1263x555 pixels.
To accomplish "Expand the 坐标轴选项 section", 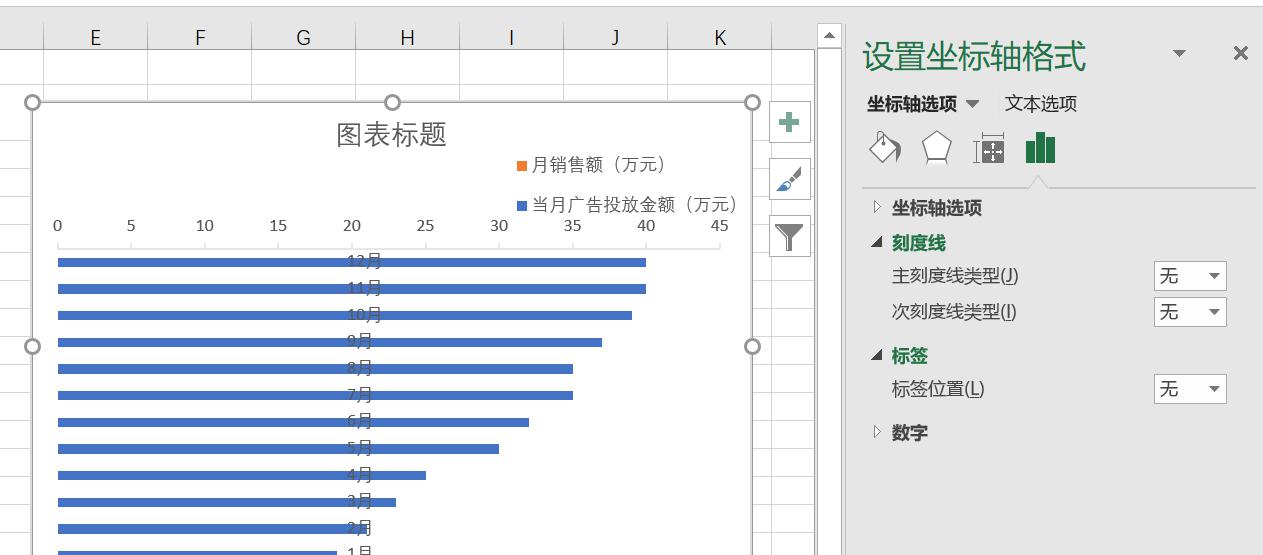I will [877, 207].
